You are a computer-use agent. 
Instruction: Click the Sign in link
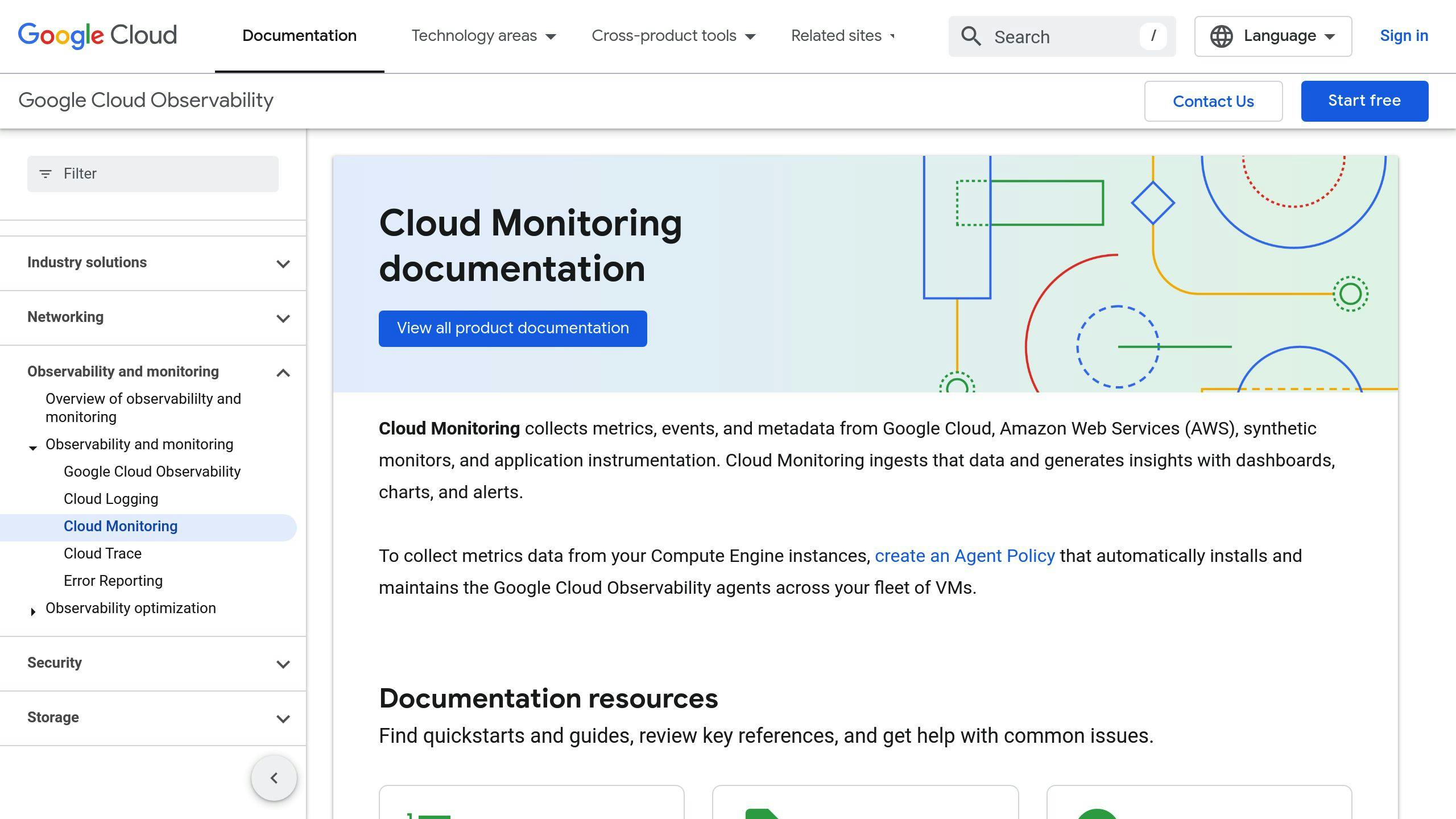coord(1404,36)
